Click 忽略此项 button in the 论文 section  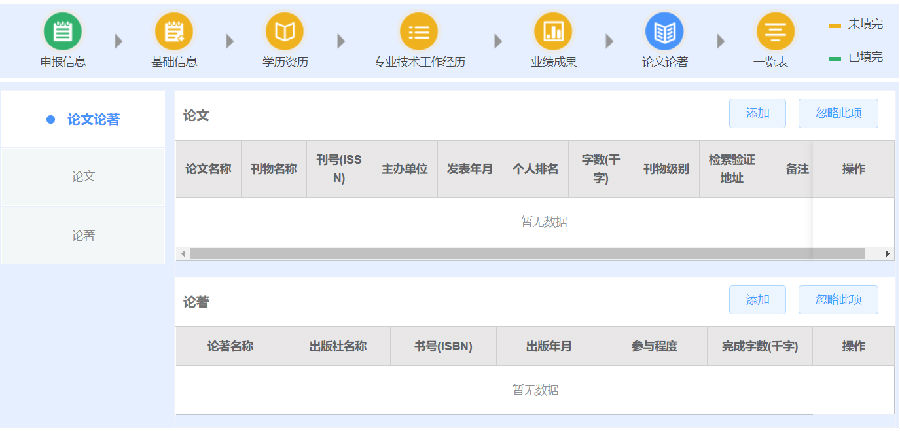[838, 114]
